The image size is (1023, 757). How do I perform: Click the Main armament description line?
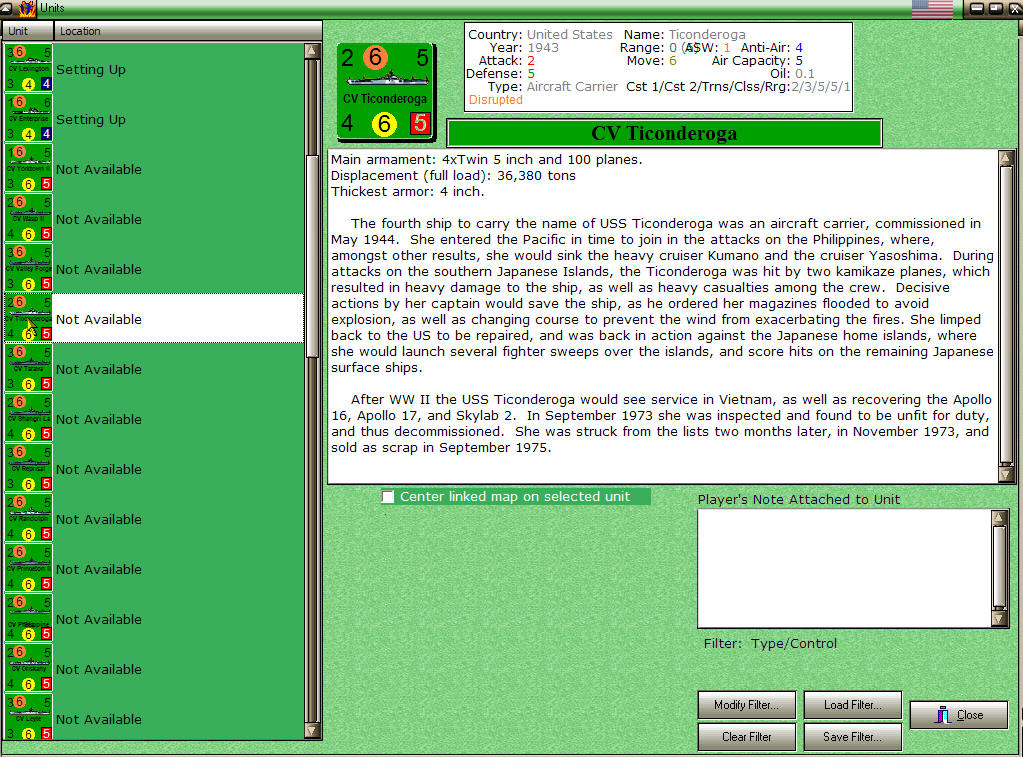[487, 159]
